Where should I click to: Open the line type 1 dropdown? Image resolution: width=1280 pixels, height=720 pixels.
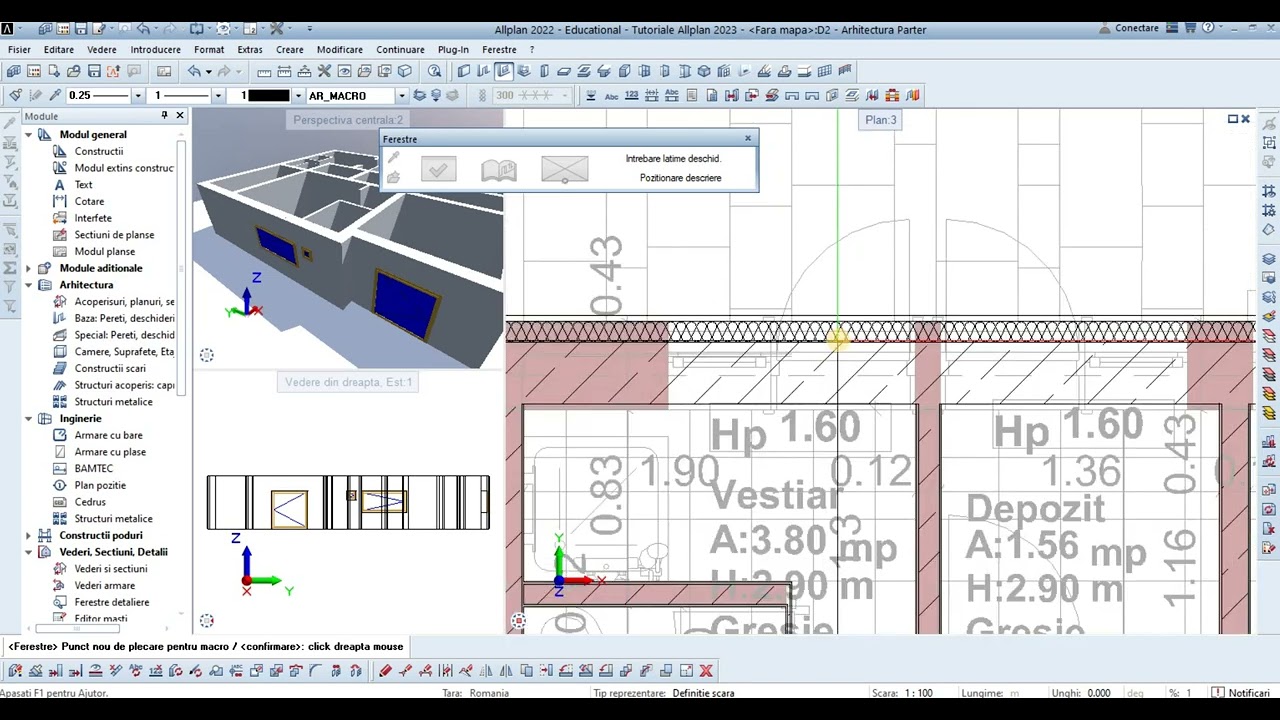point(217,95)
